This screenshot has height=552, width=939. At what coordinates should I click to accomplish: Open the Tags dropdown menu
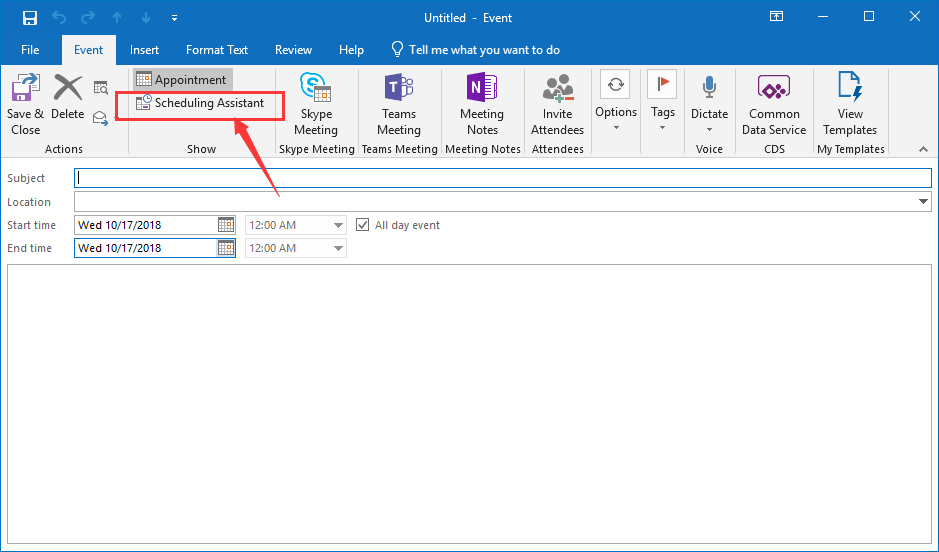(x=662, y=112)
